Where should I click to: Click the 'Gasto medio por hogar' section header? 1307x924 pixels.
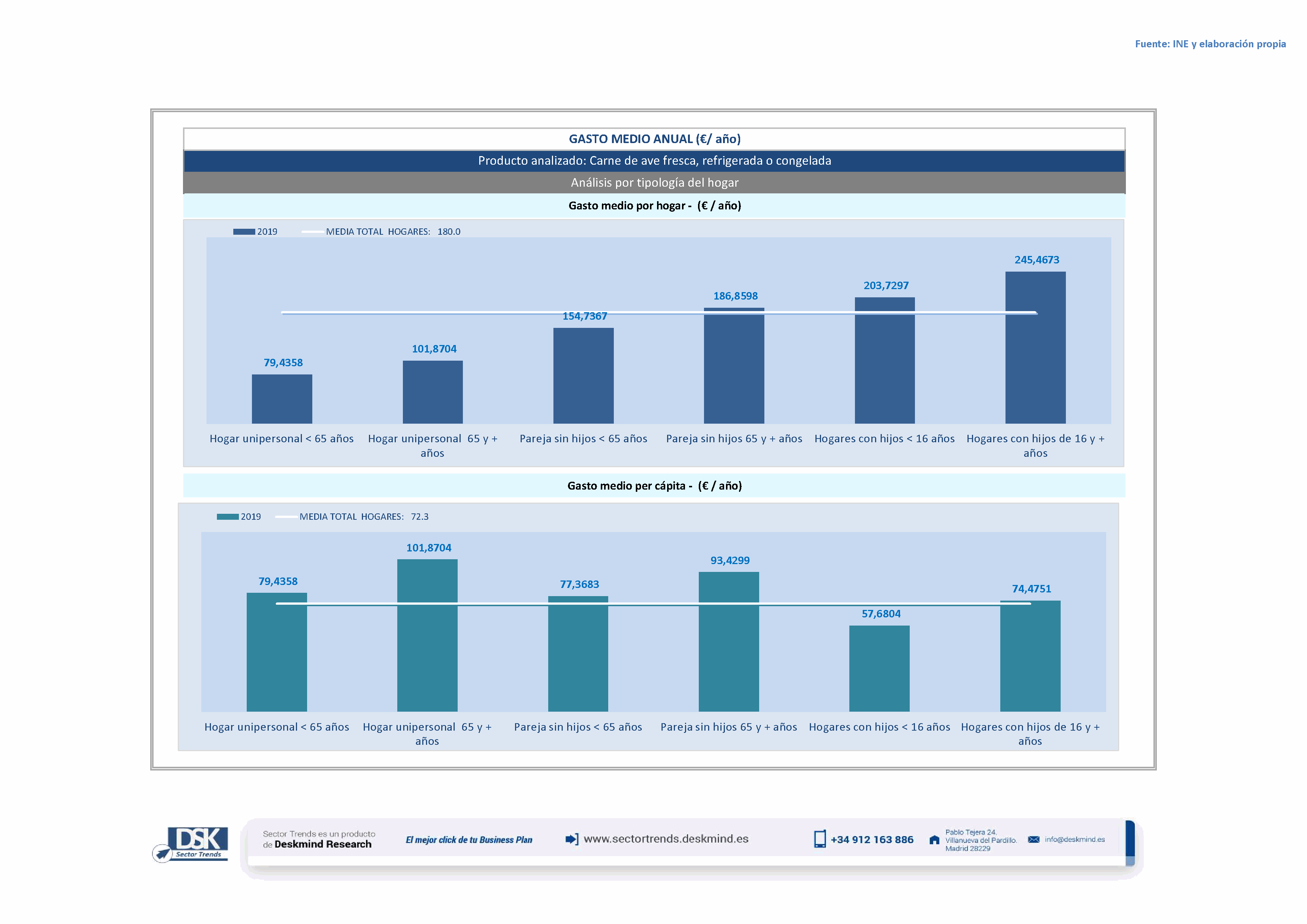pyautogui.click(x=654, y=205)
